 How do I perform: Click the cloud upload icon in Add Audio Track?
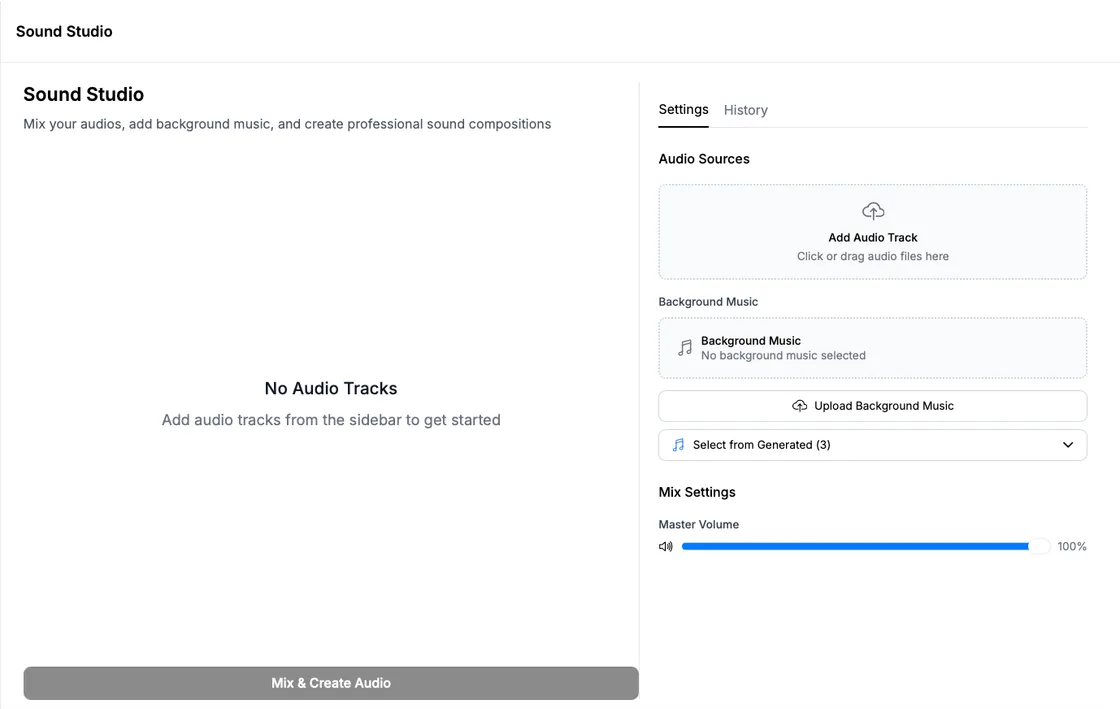pos(873,211)
